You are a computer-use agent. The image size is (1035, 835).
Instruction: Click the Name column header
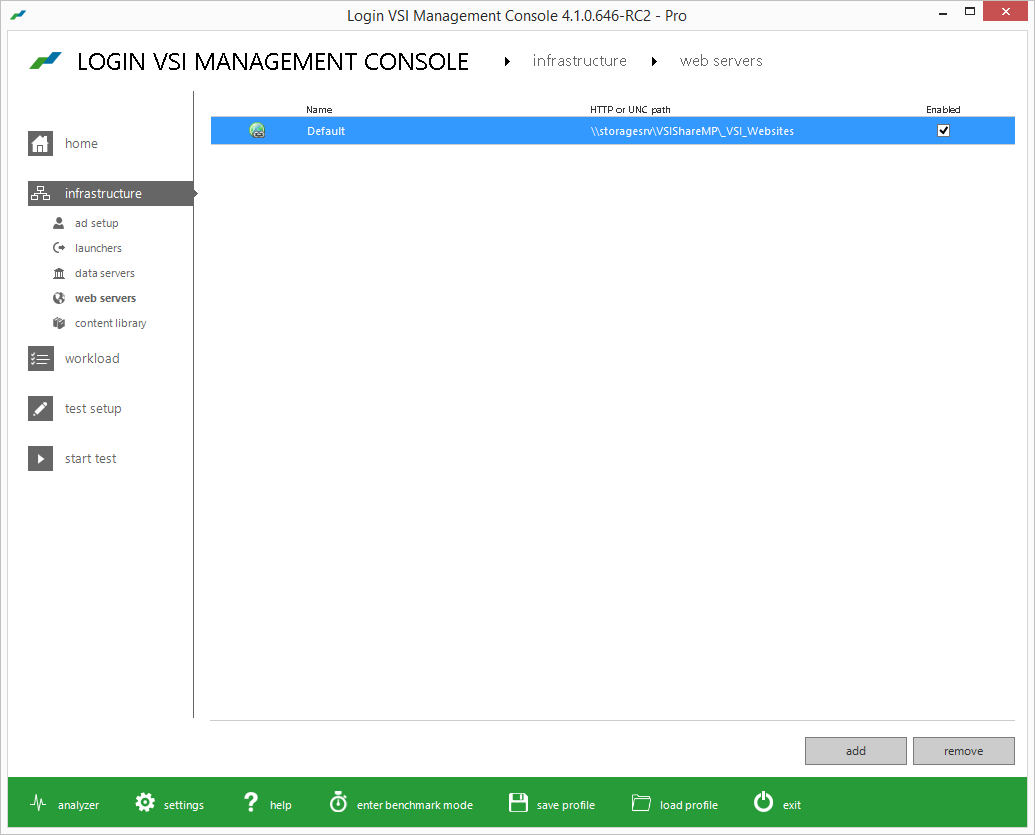(x=319, y=110)
